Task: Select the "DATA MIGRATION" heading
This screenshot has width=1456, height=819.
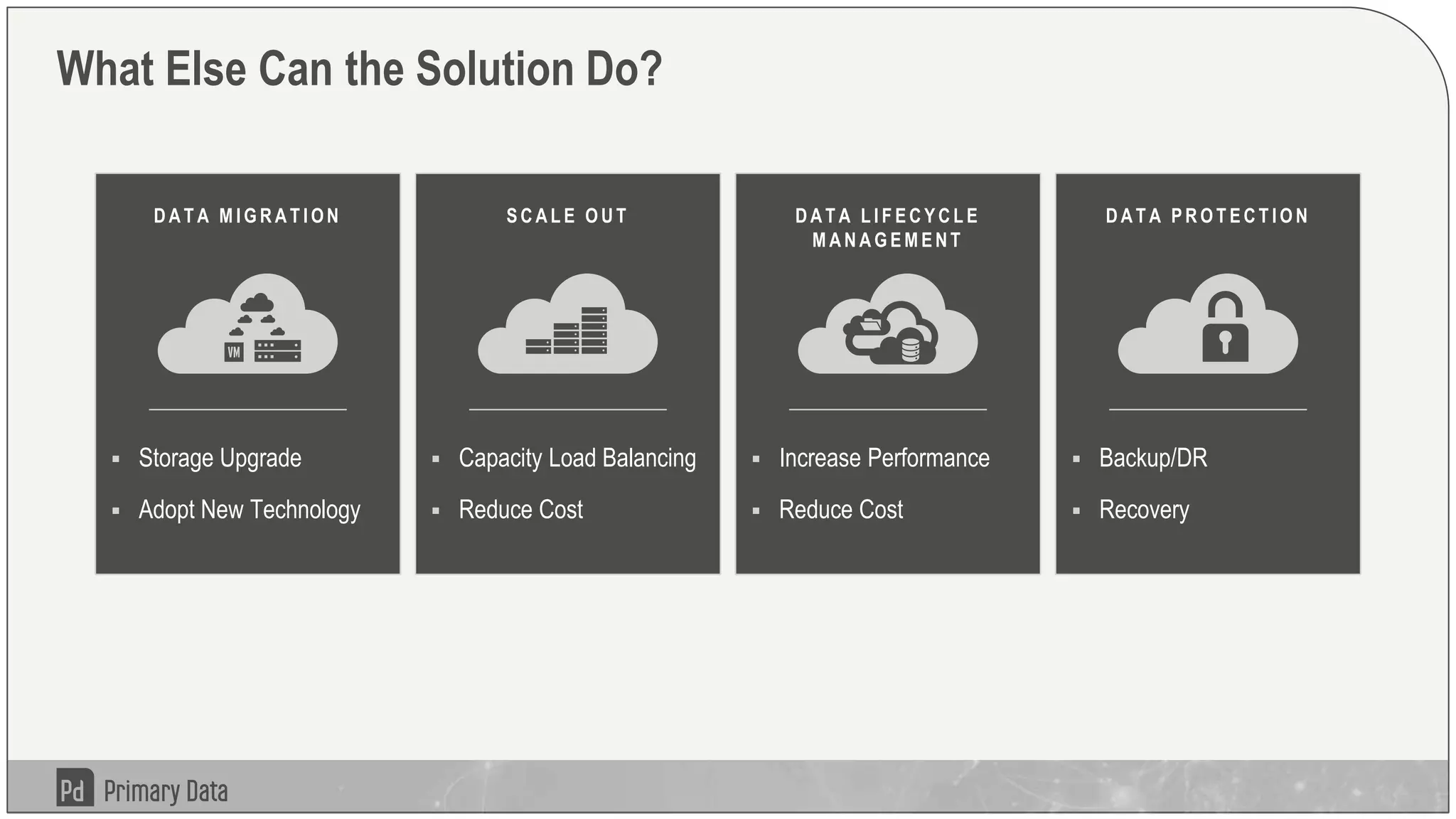Action: click(x=247, y=216)
